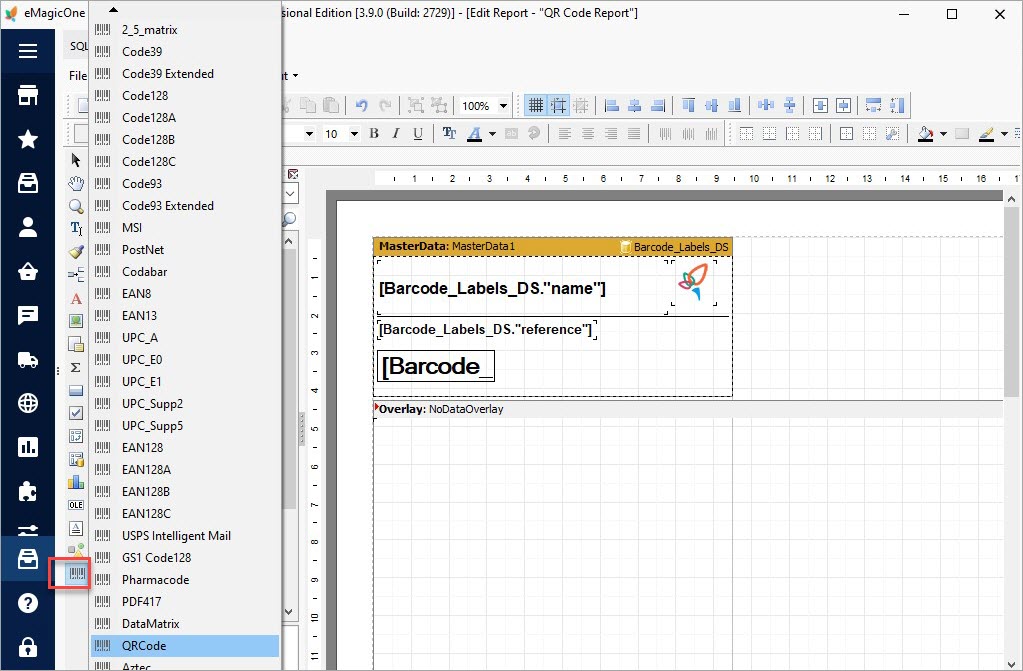Open the help question mark icon

[27, 602]
